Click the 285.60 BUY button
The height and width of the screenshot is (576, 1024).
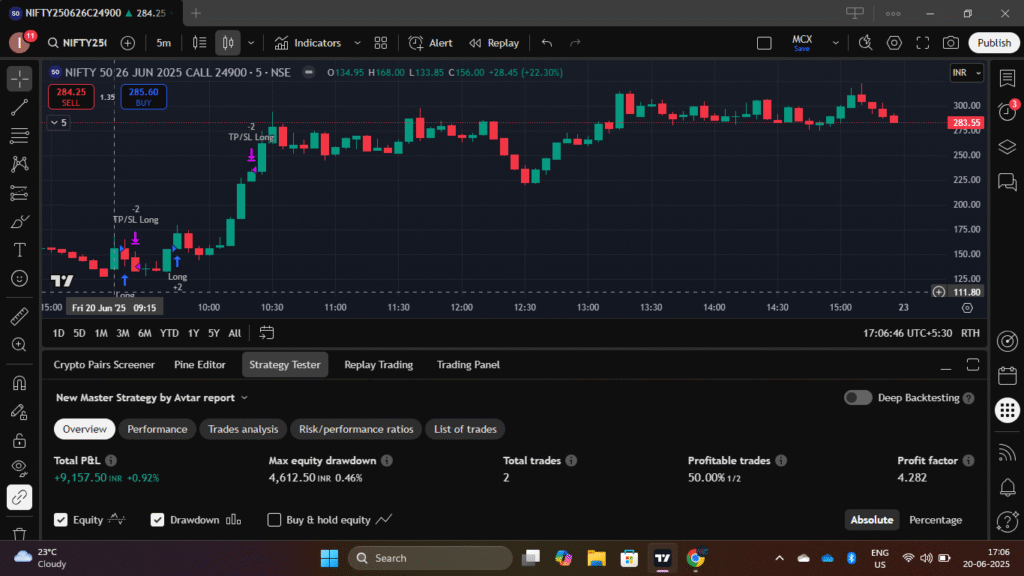tap(143, 97)
